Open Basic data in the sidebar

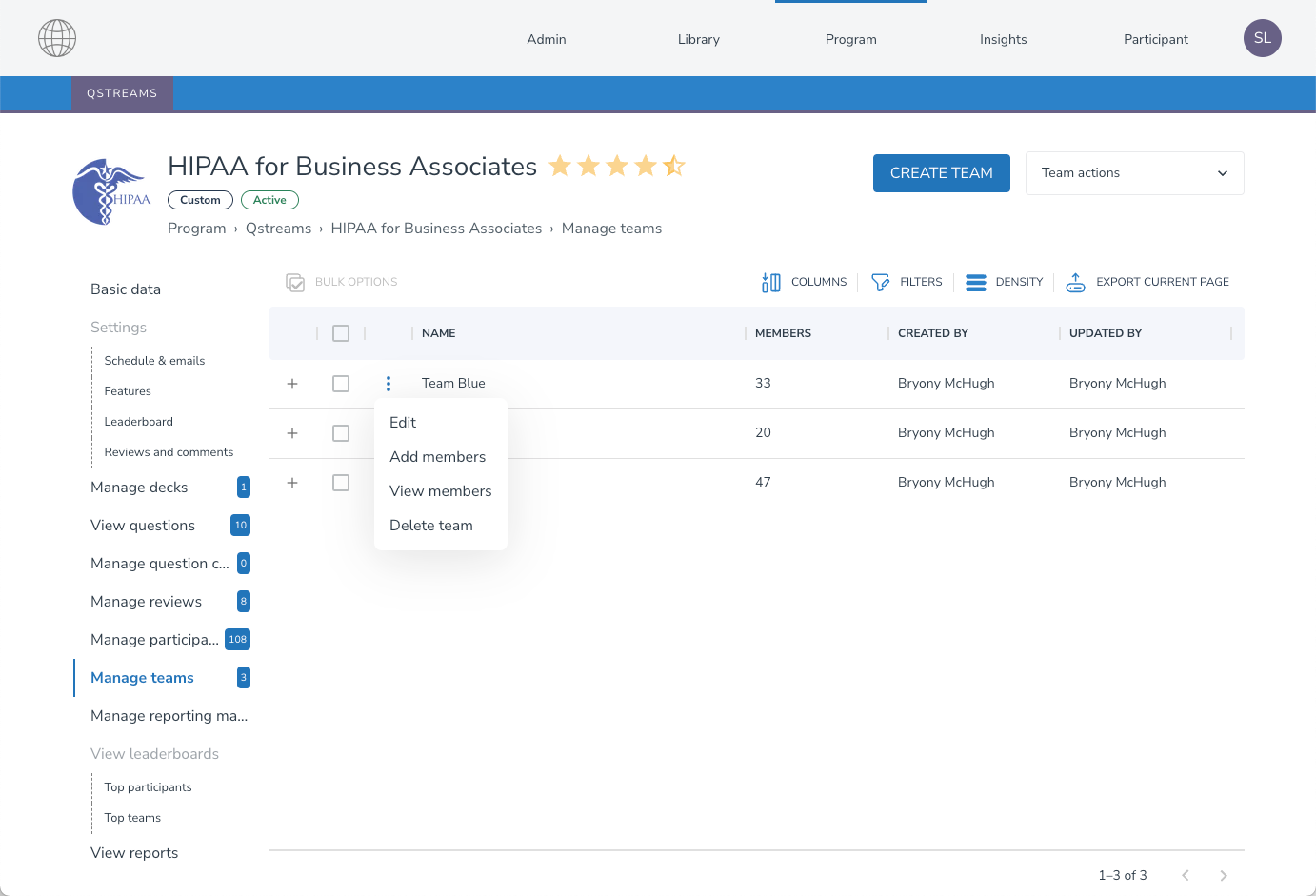coord(126,289)
